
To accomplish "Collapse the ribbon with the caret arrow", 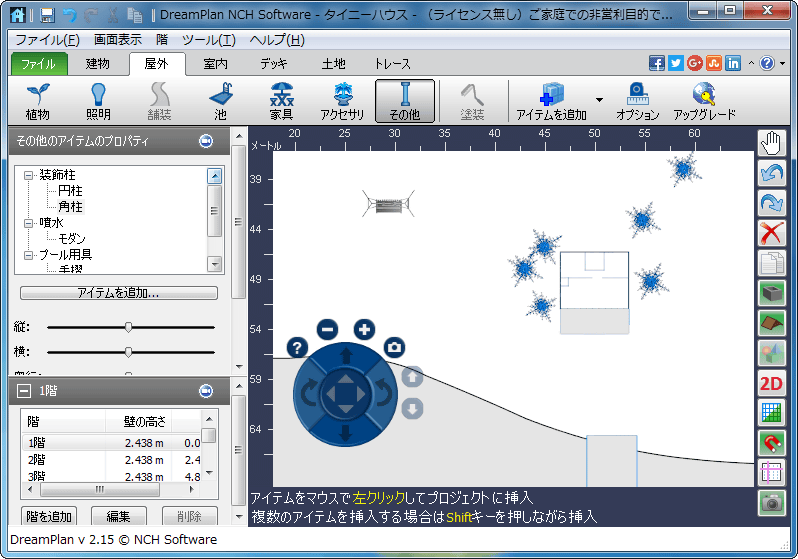I will pyautogui.click(x=751, y=64).
